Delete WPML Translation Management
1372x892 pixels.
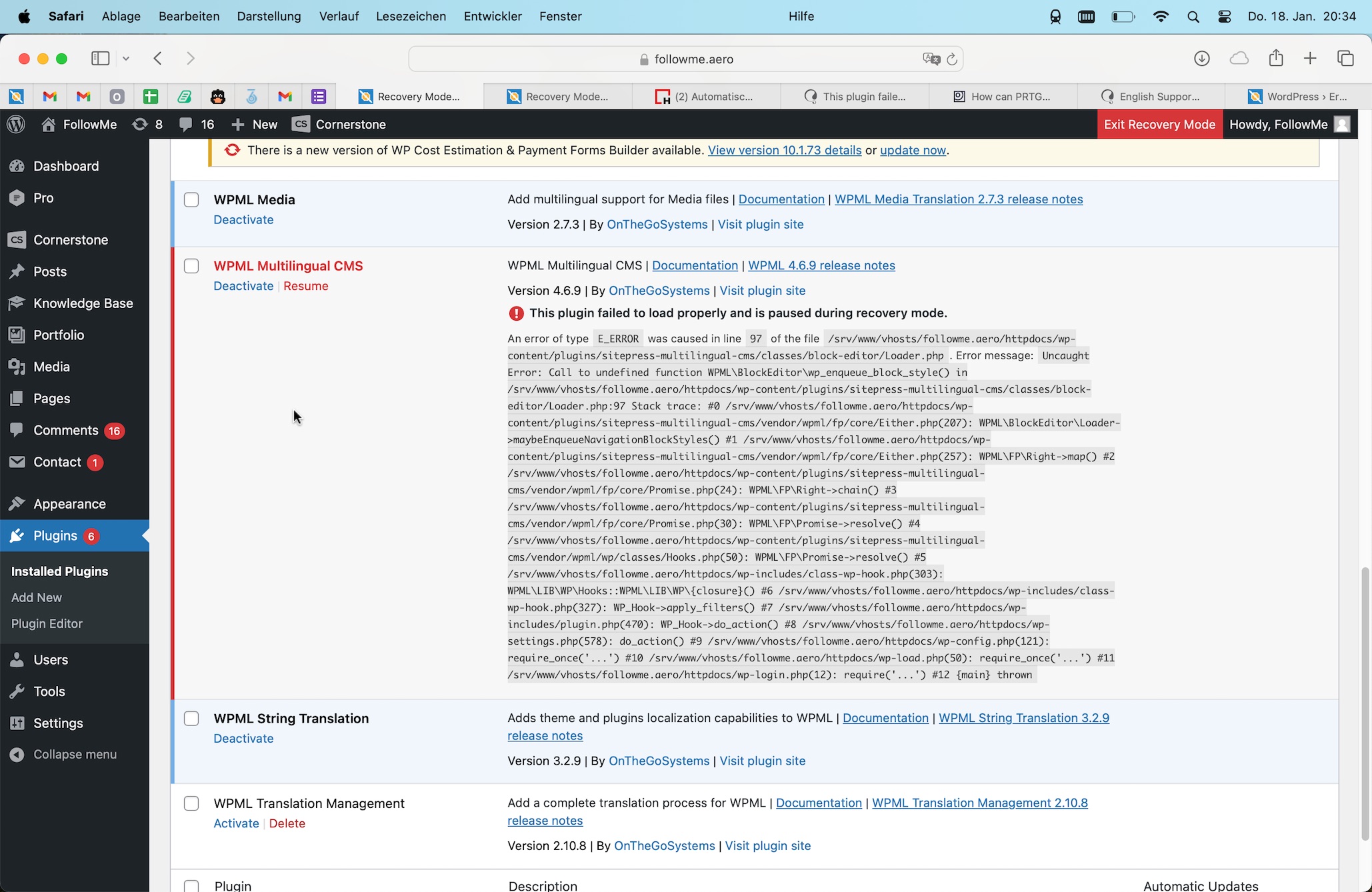click(287, 823)
